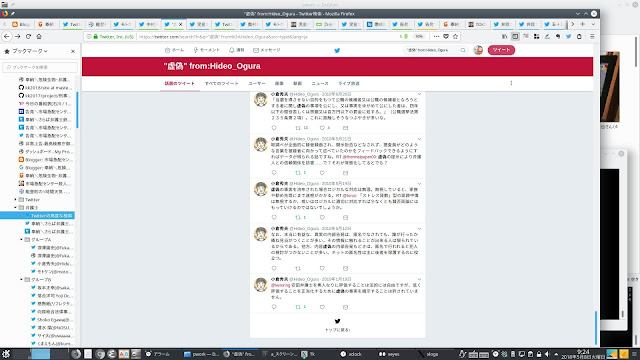Like the 5月12日 tweet
This screenshot has height=360, width=640.
[x=322, y=268]
